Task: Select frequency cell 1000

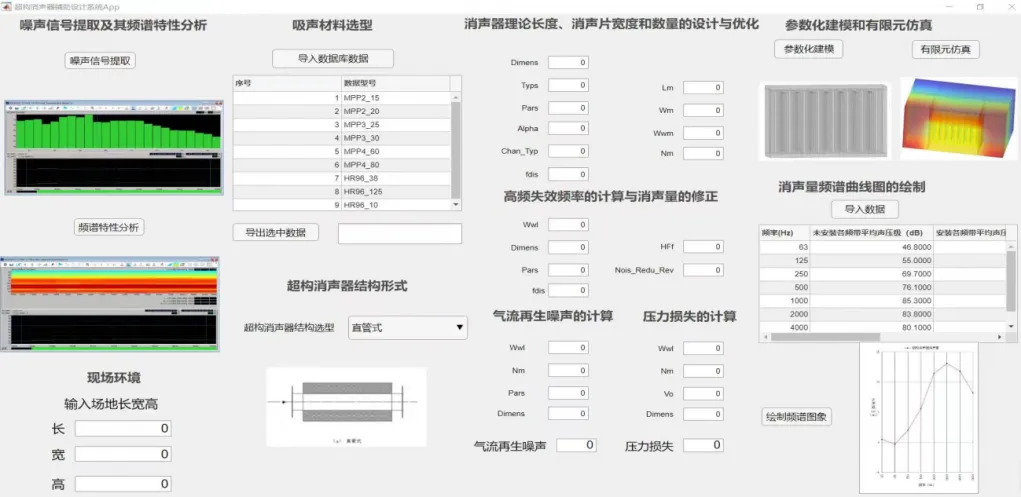Action: [x=784, y=301]
